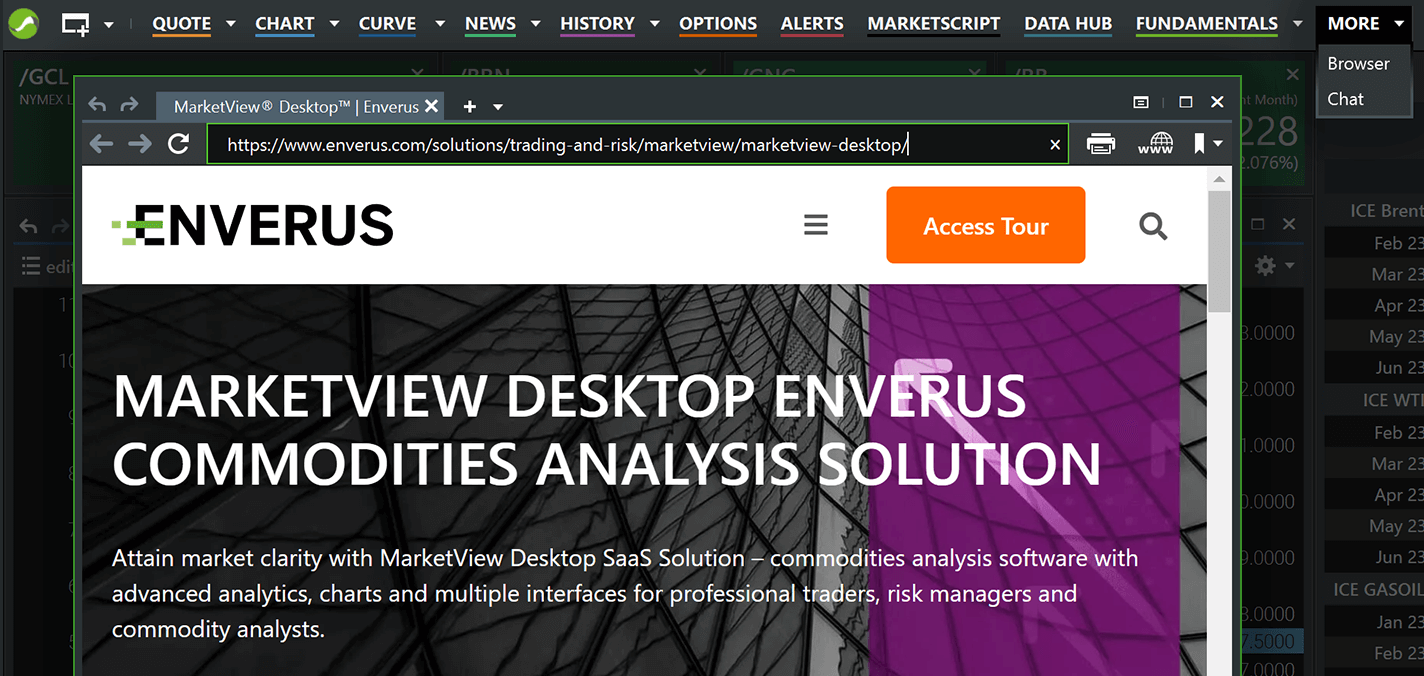Open the QUOTE menu
Viewport: 1424px width, 676px height.
pos(182,24)
